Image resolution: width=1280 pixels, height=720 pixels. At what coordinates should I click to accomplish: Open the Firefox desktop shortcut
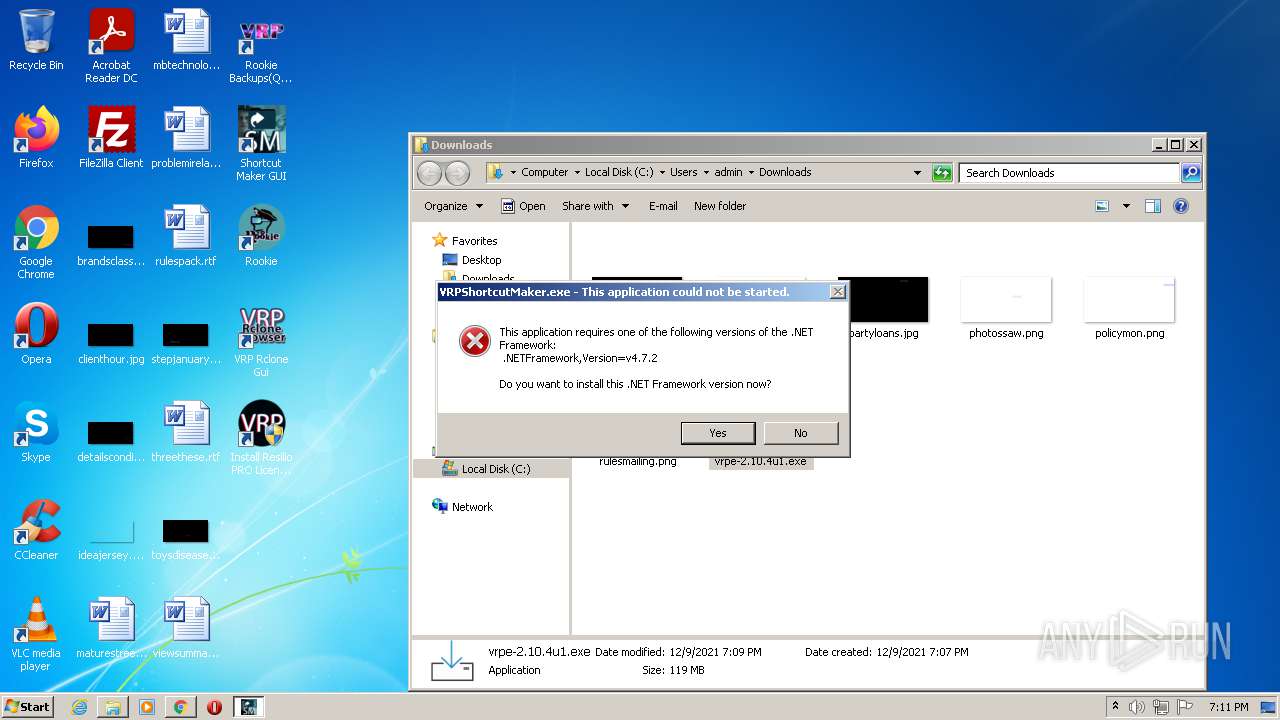(x=36, y=138)
